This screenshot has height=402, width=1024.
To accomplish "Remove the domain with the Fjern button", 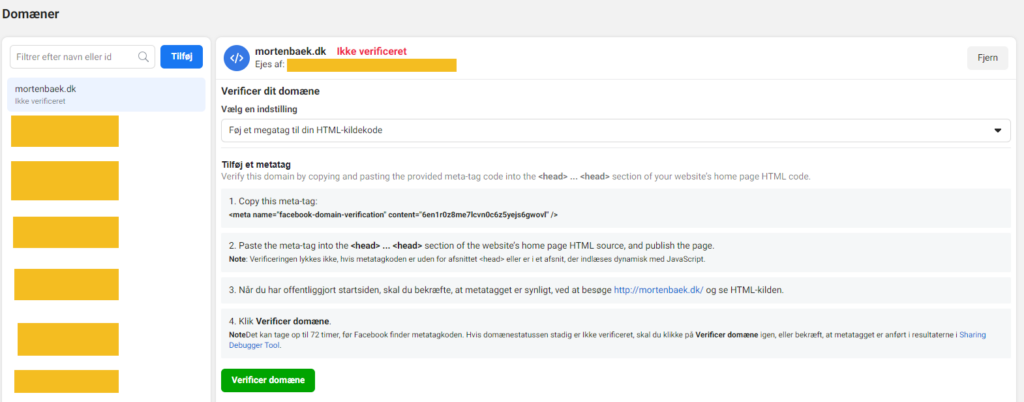I will (987, 57).
